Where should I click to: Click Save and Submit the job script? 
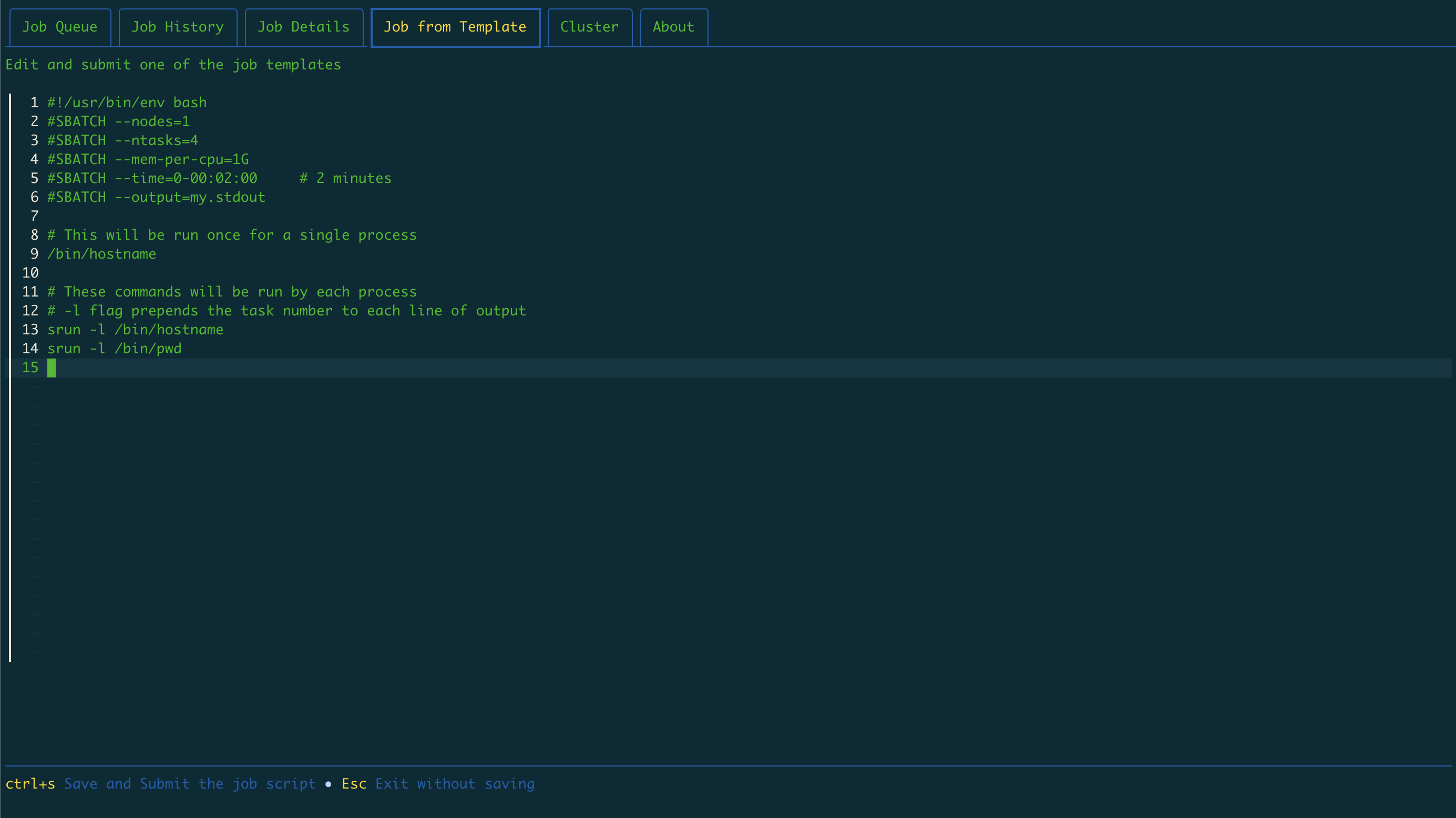click(x=190, y=784)
